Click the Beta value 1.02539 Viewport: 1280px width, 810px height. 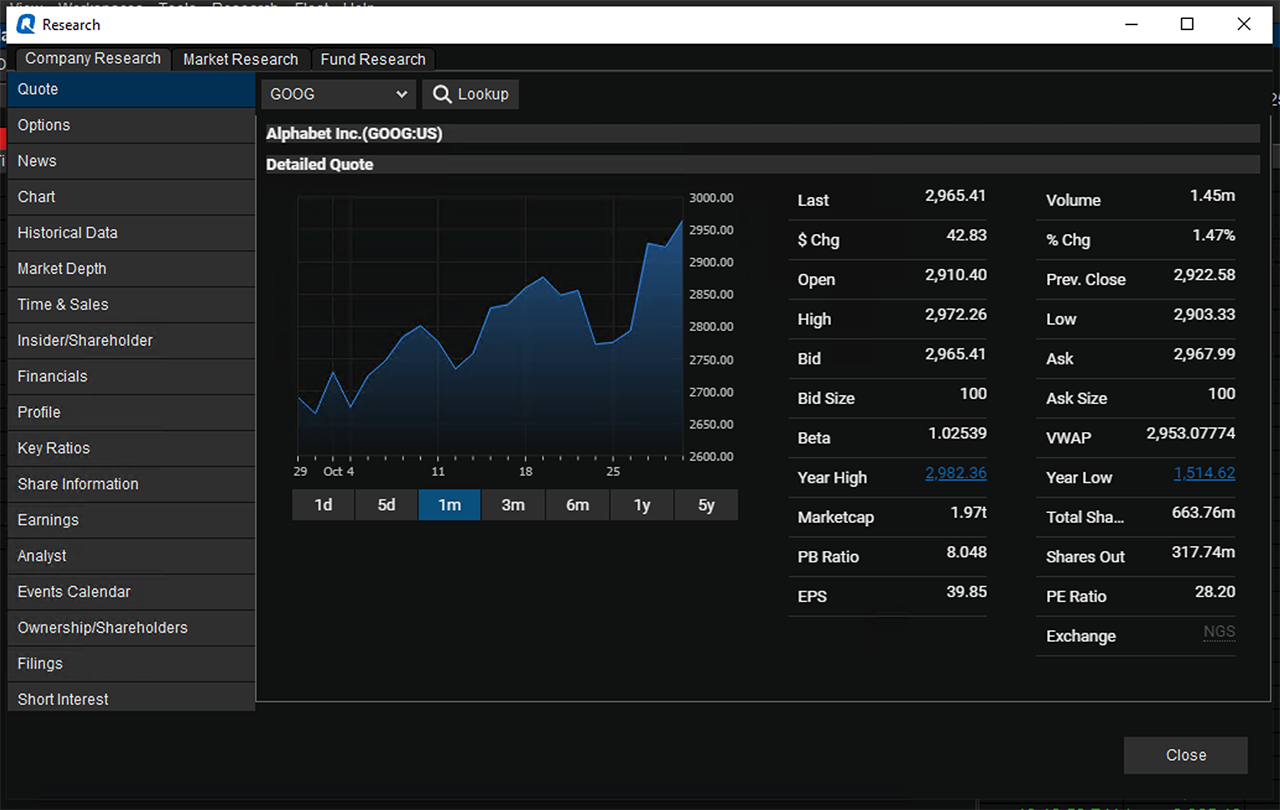[x=959, y=434]
